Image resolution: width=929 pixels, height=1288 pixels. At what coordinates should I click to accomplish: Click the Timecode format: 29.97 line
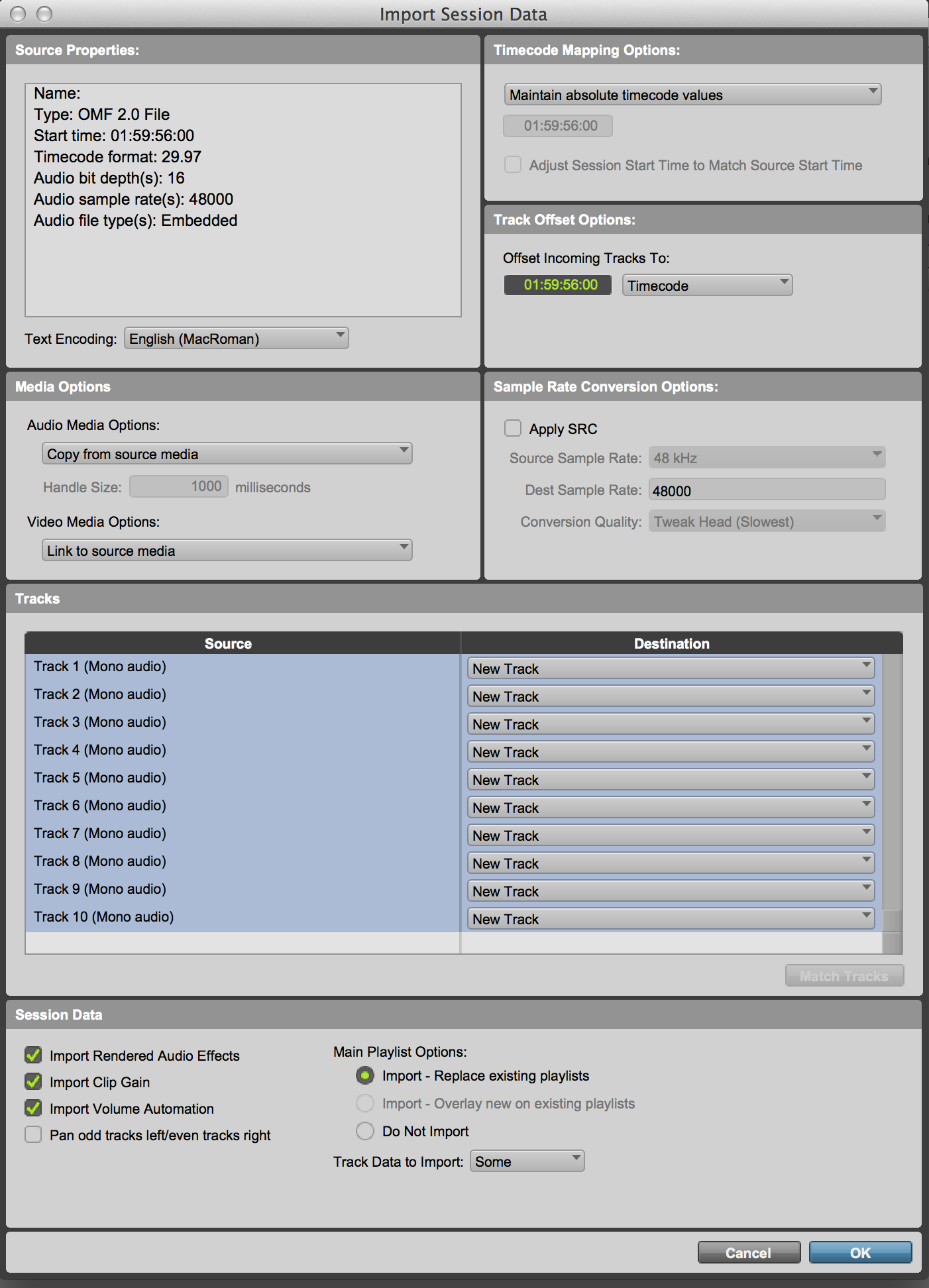pyautogui.click(x=117, y=157)
